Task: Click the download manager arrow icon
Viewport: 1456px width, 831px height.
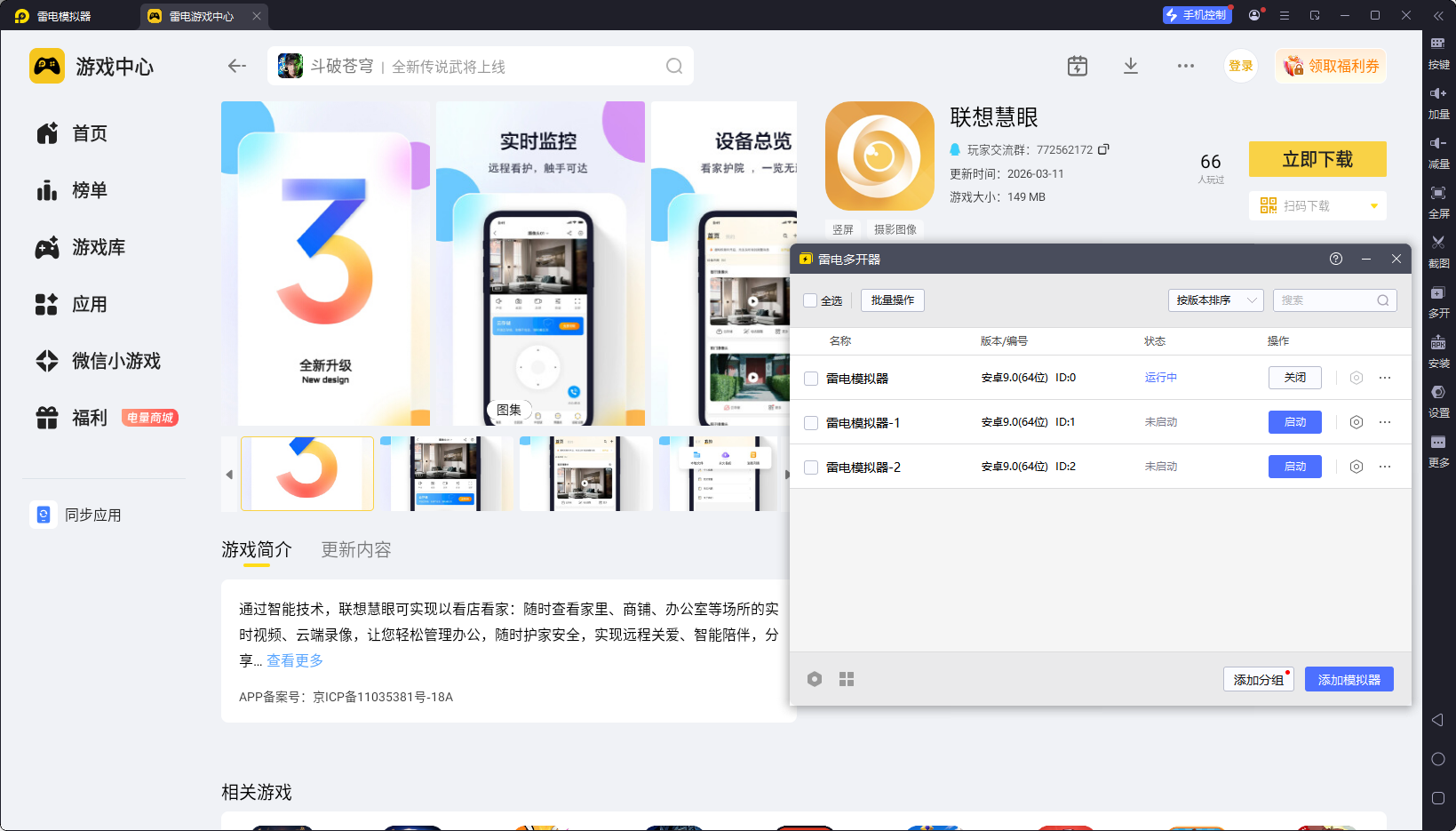Action: click(1130, 66)
